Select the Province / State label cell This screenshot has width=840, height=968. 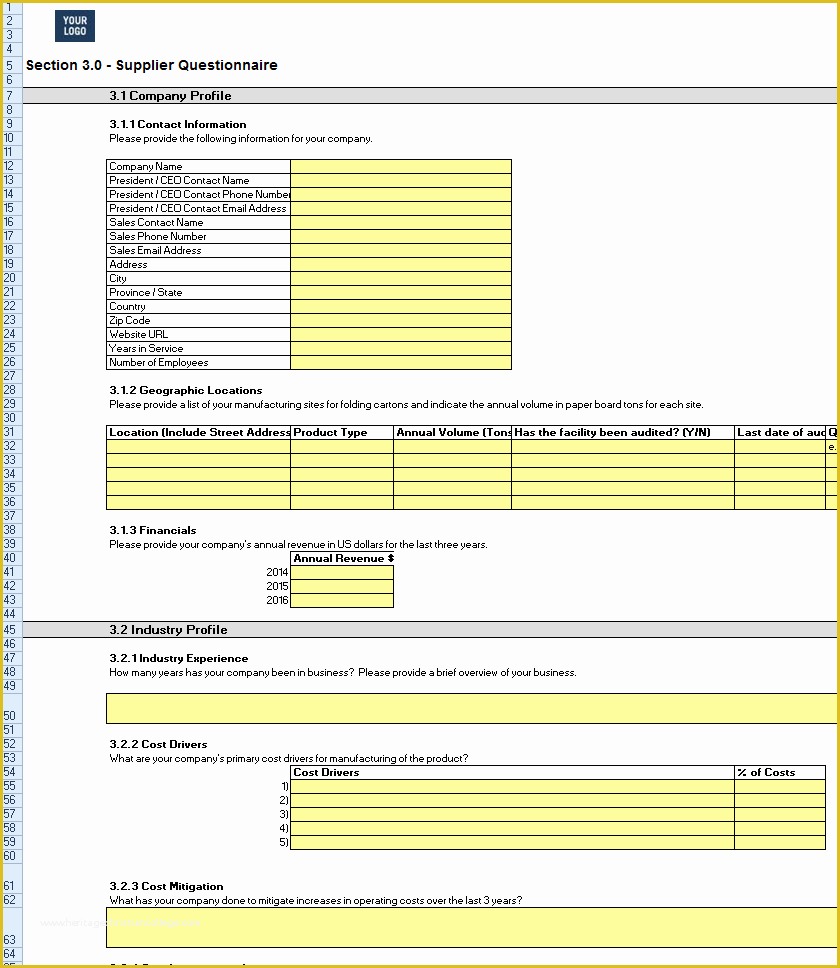(x=198, y=292)
